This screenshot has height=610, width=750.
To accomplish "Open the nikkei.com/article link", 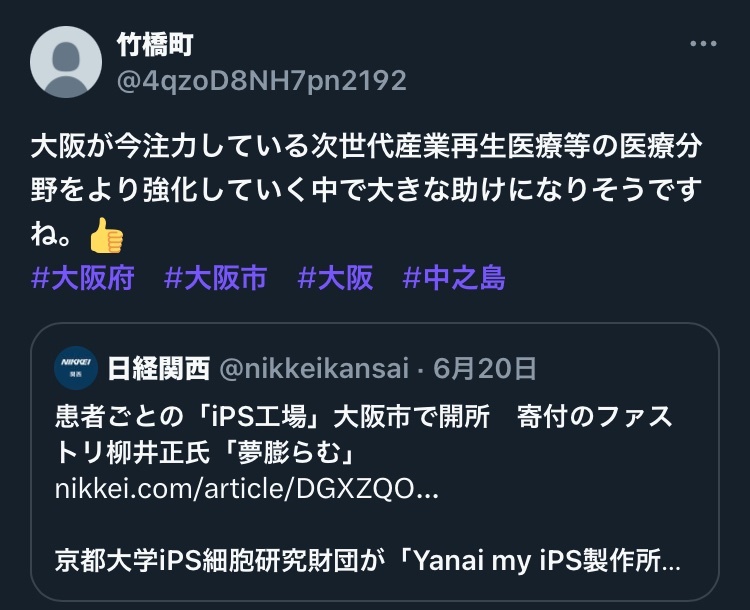I will [x=247, y=489].
